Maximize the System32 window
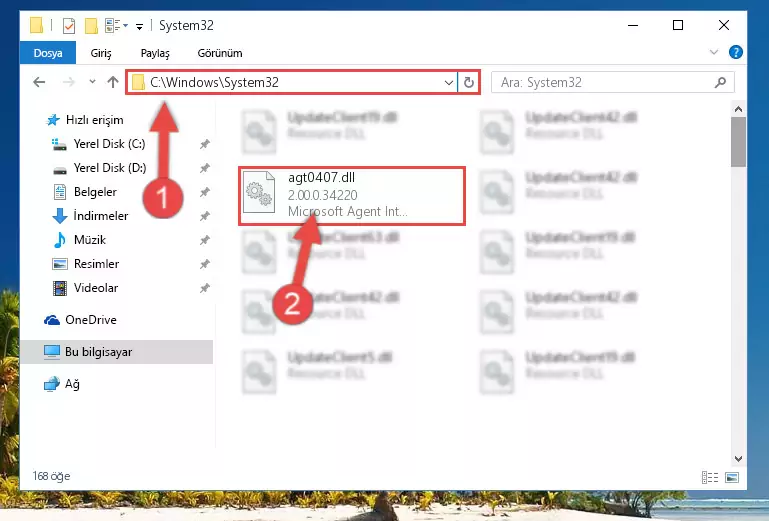The height and width of the screenshot is (521, 769). 678,25
